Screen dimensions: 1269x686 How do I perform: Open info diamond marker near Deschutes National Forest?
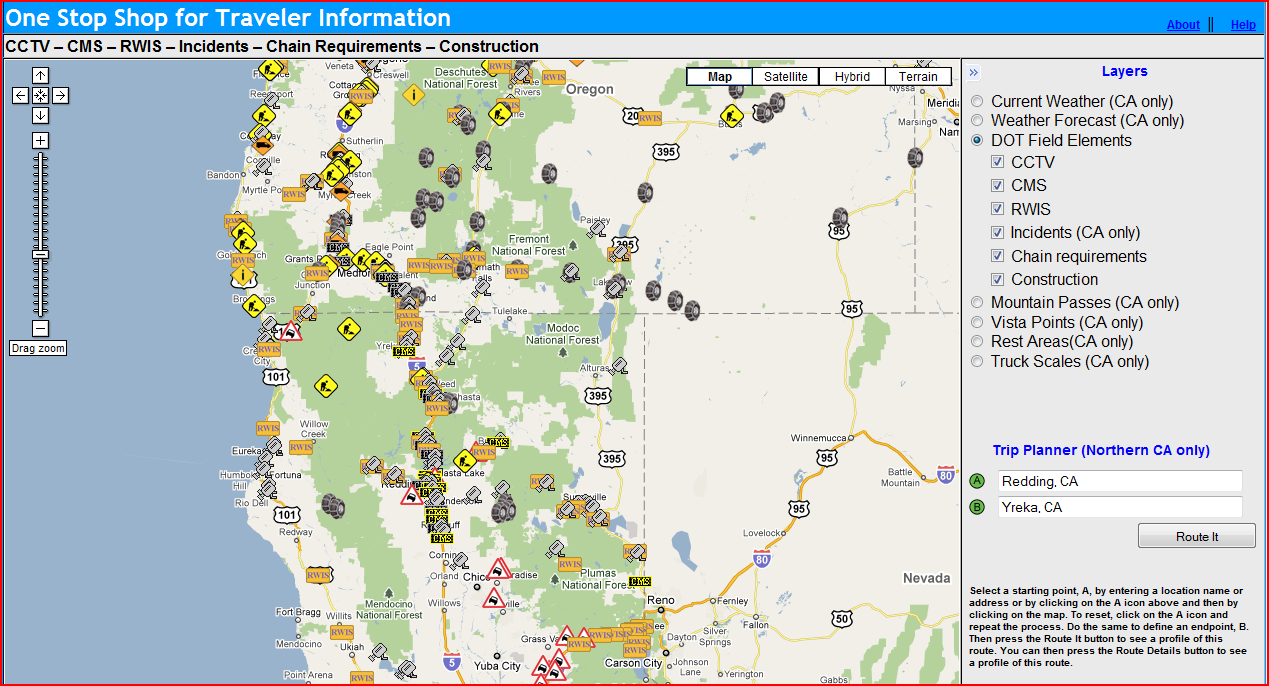[x=413, y=95]
